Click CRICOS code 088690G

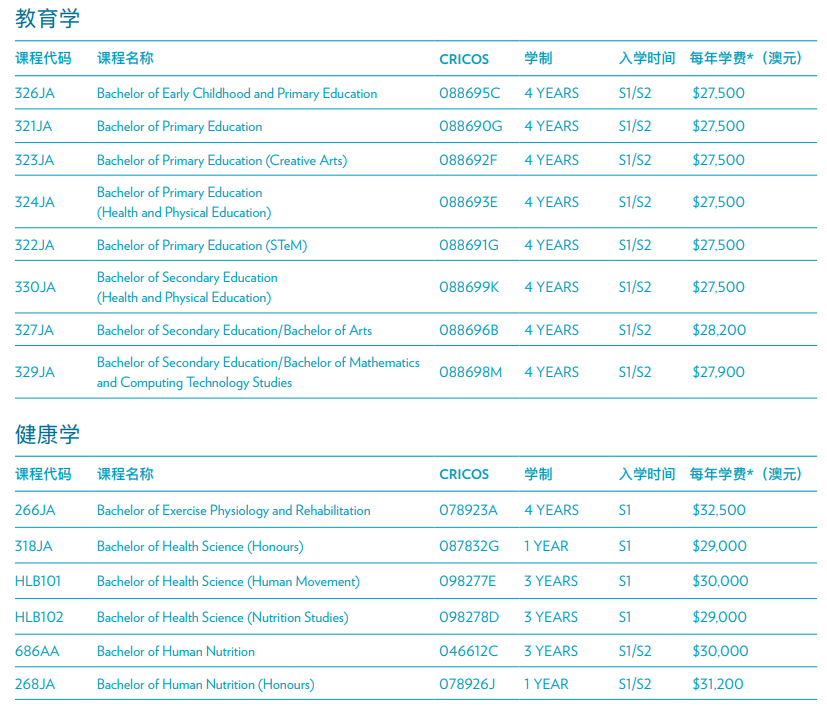(x=470, y=127)
